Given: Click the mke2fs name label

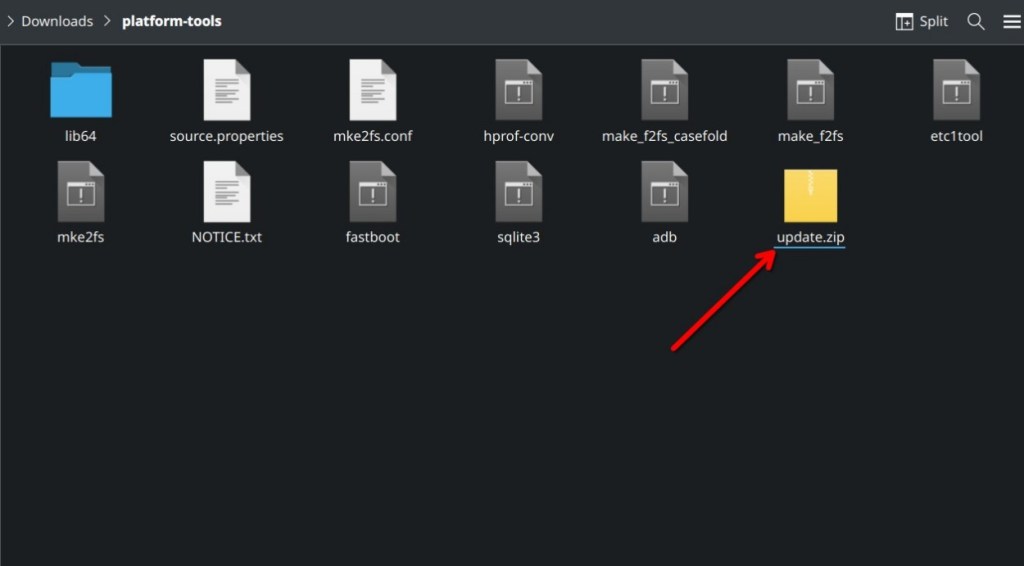Looking at the screenshot, I should [x=81, y=237].
